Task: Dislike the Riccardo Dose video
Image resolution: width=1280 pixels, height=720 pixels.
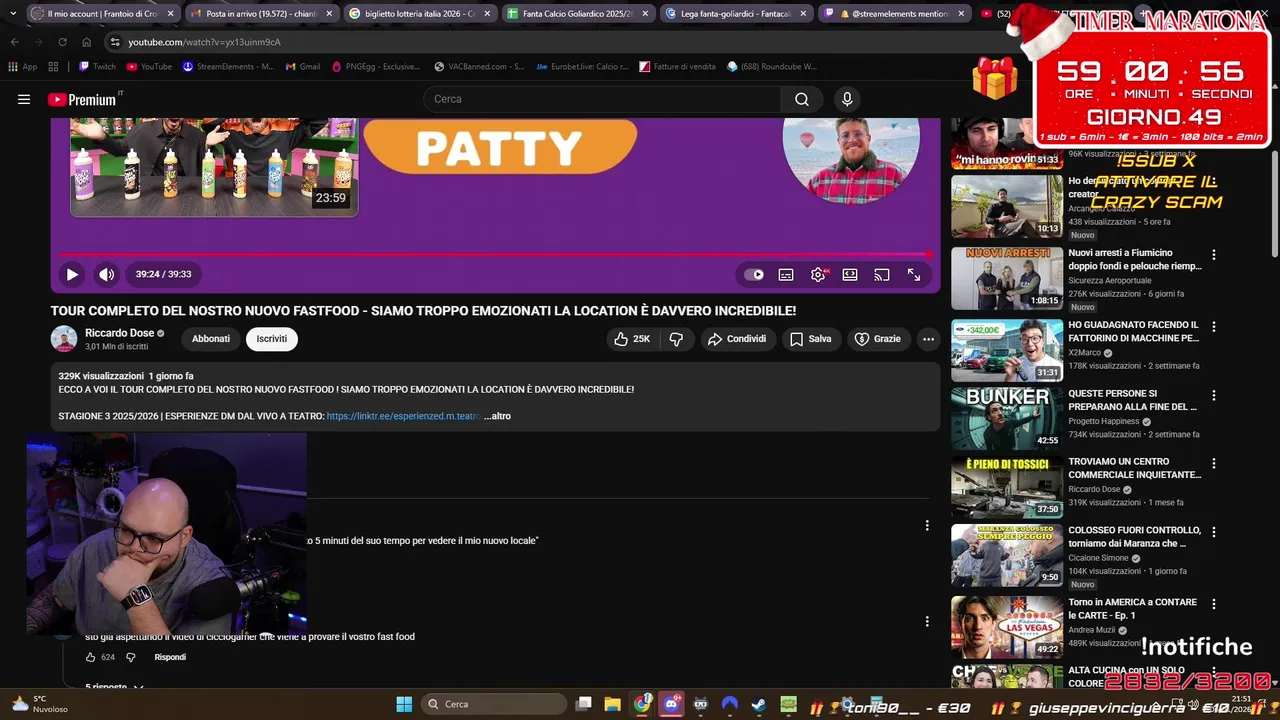Action: coord(676,339)
